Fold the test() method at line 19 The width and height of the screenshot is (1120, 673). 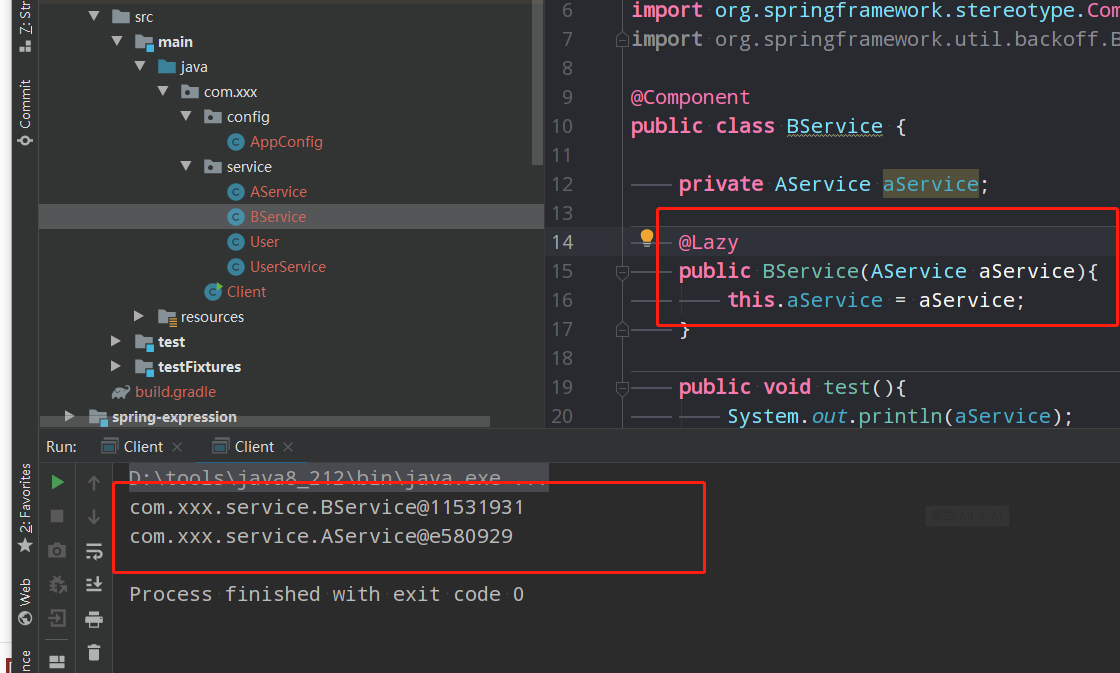pyautogui.click(x=622, y=388)
